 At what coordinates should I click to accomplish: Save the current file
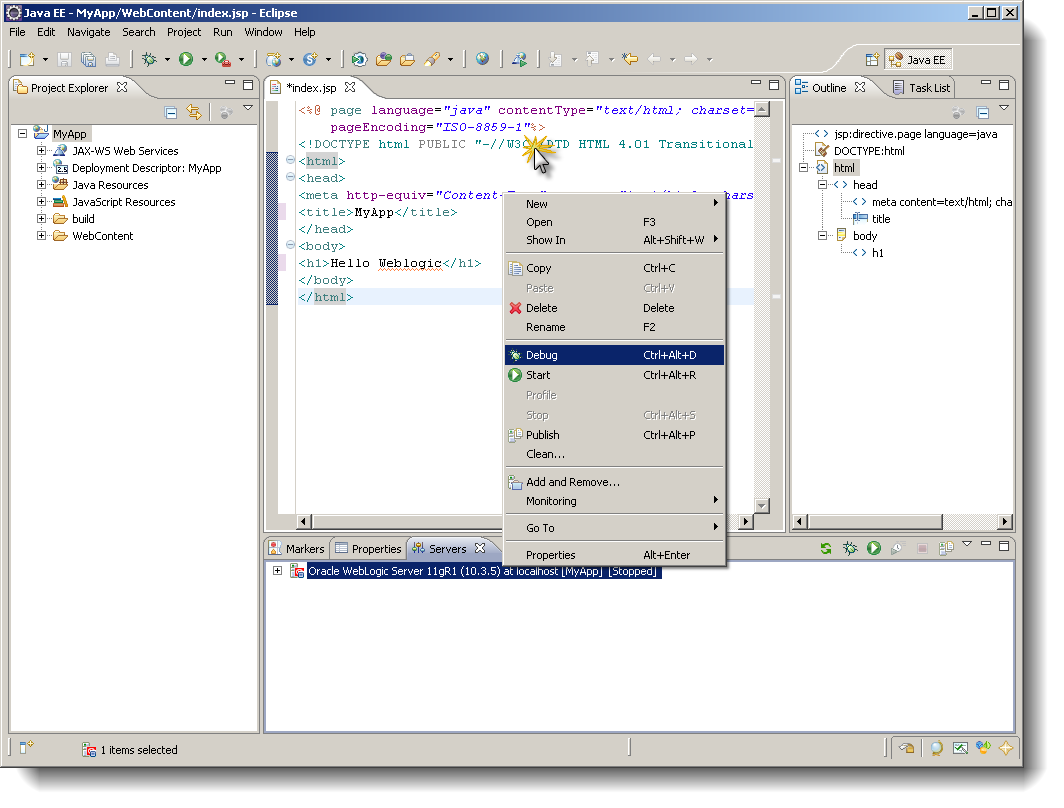coord(65,59)
